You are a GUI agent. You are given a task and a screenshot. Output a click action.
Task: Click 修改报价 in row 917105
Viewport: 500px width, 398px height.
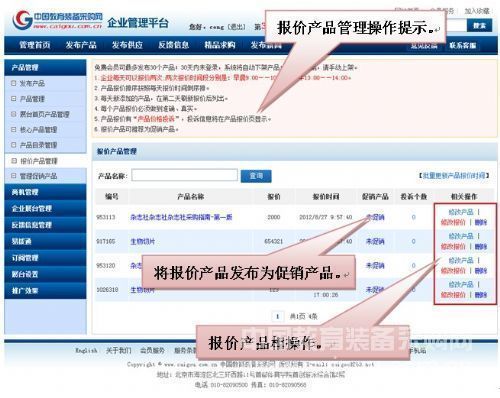453,247
